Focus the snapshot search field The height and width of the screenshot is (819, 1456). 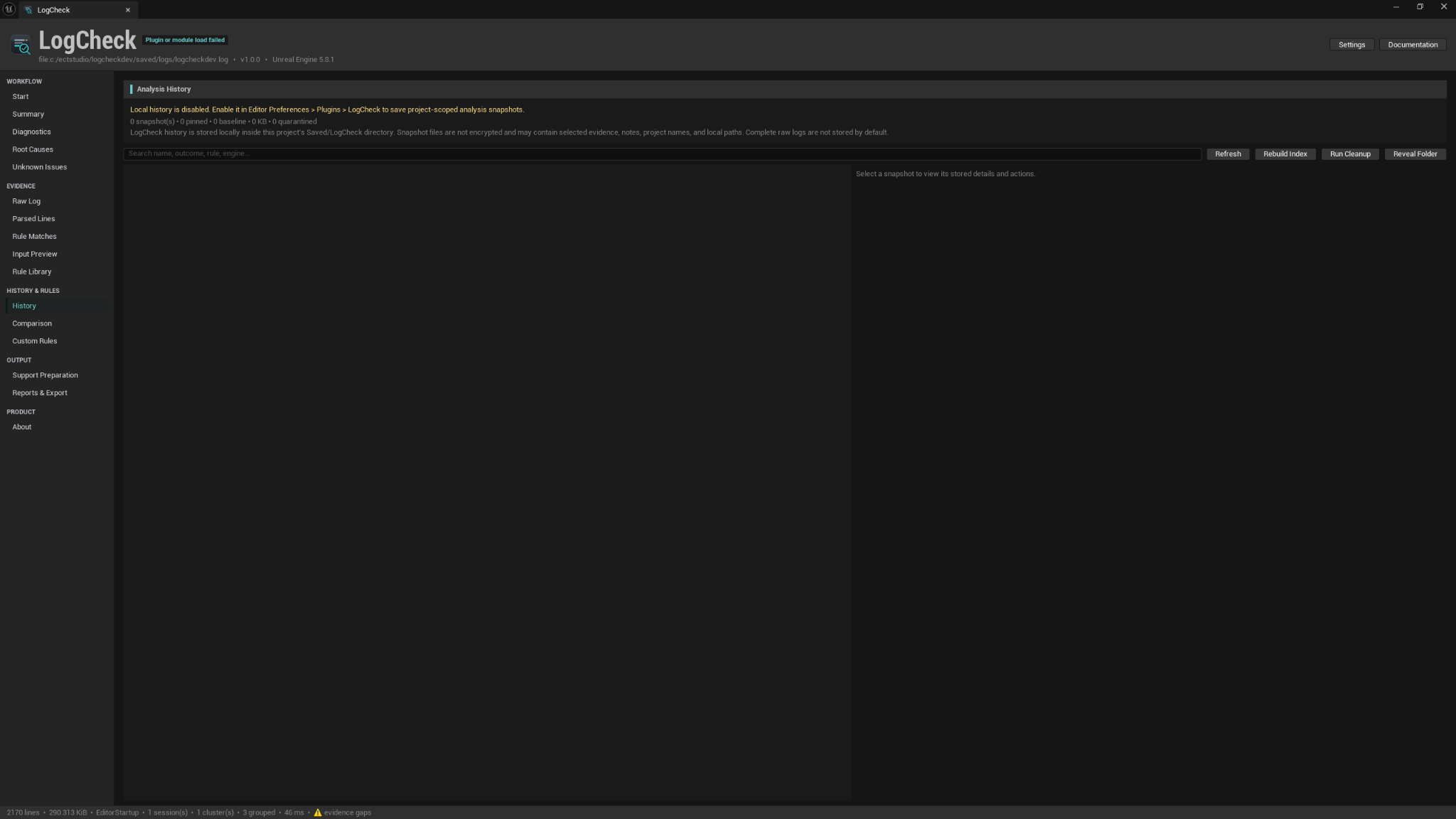pyautogui.click(x=662, y=154)
